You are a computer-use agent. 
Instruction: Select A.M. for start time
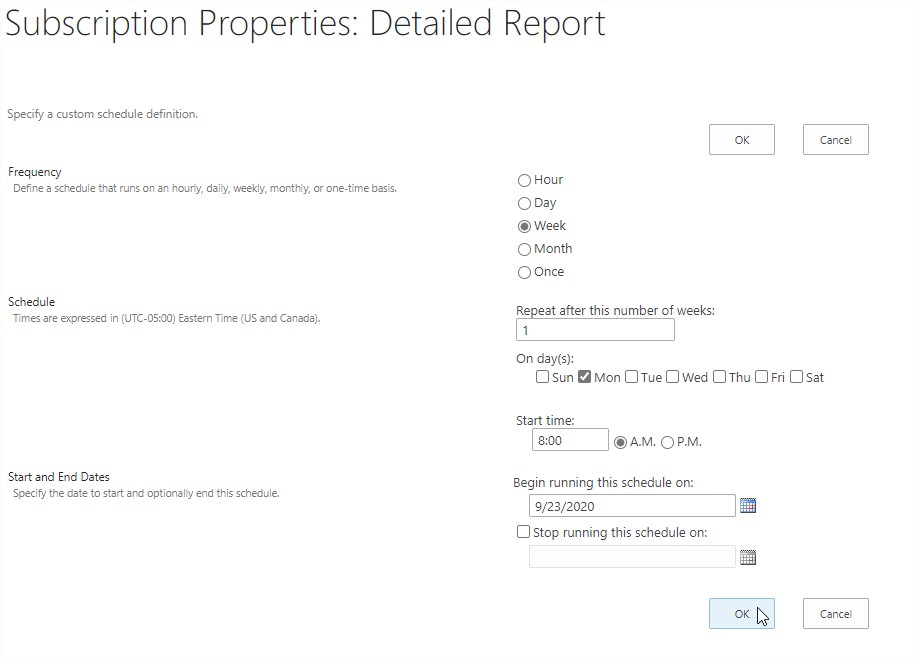[620, 443]
